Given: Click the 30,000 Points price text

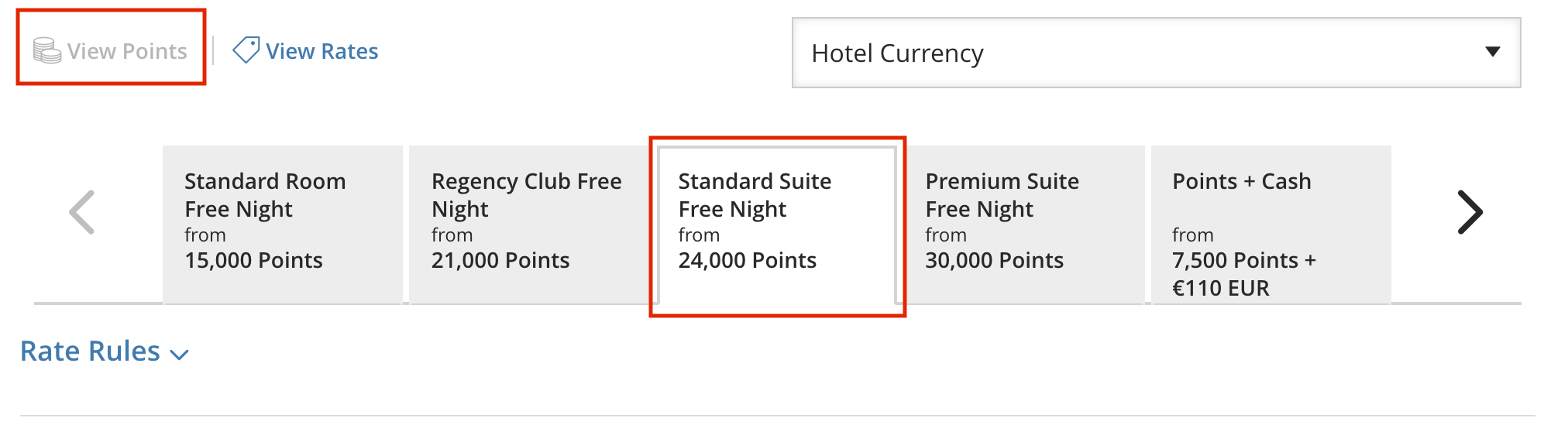Looking at the screenshot, I should 994,260.
